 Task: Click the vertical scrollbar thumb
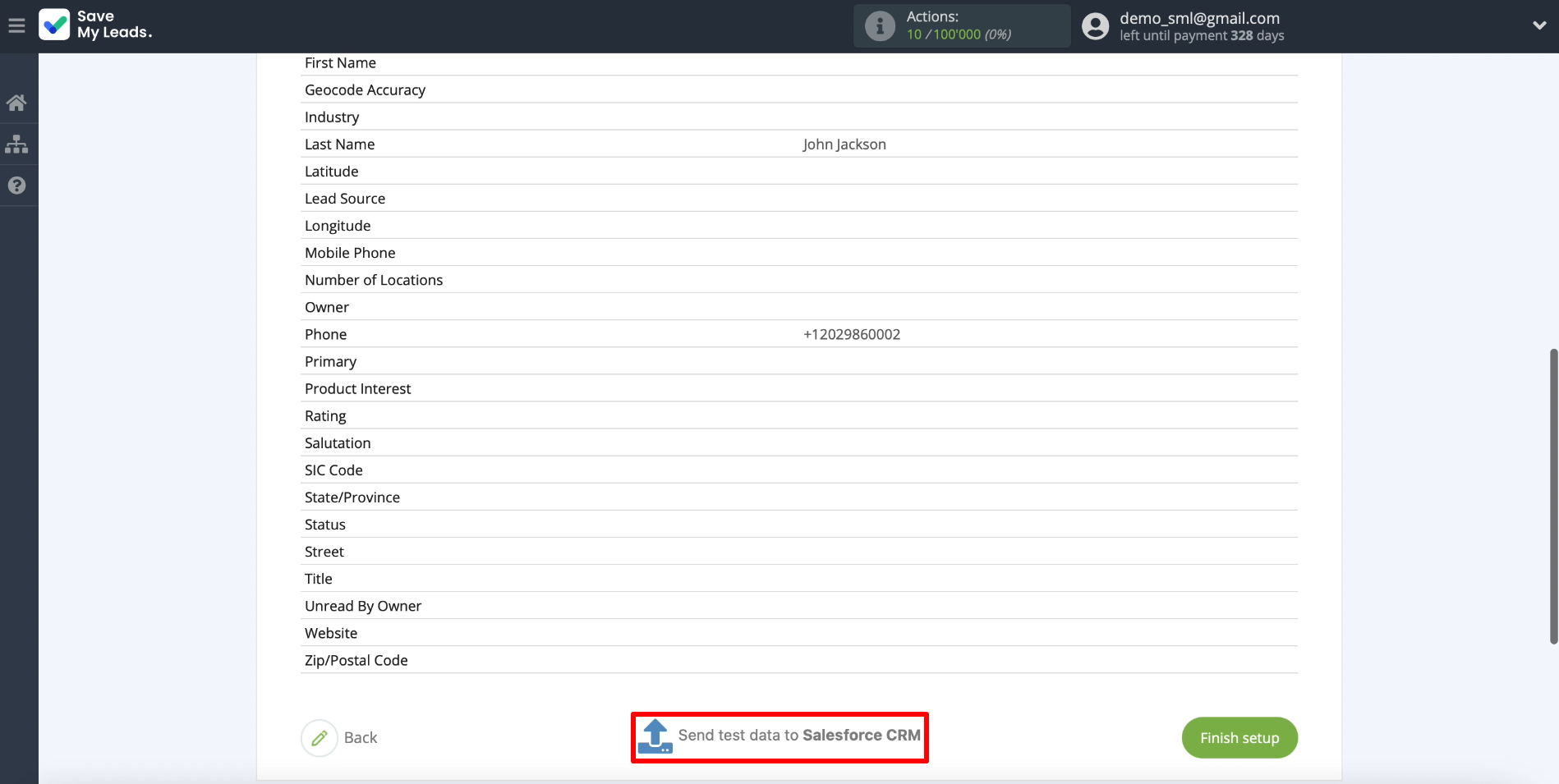1553,496
